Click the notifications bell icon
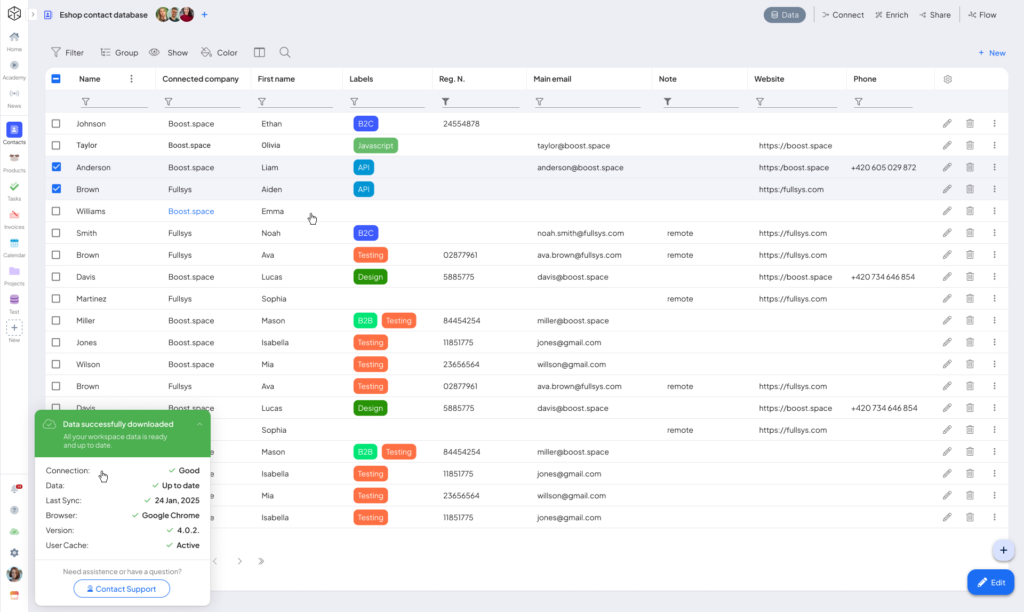1024x612 pixels. (x=14, y=488)
